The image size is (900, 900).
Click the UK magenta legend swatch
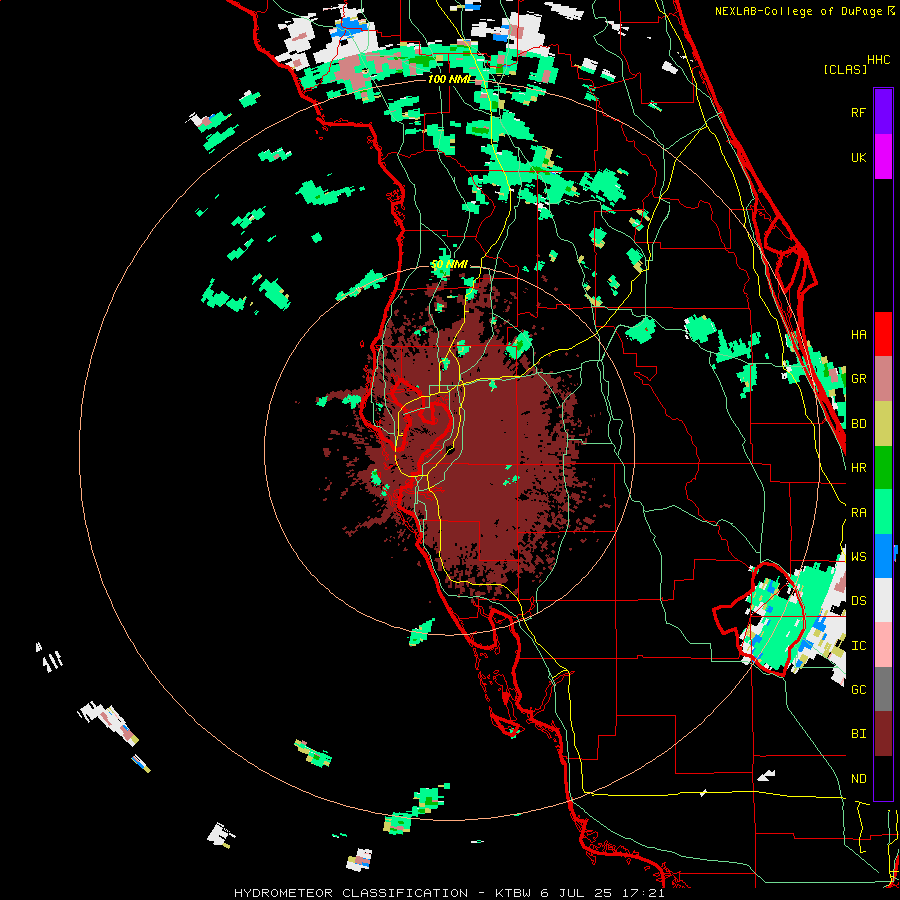[x=883, y=157]
